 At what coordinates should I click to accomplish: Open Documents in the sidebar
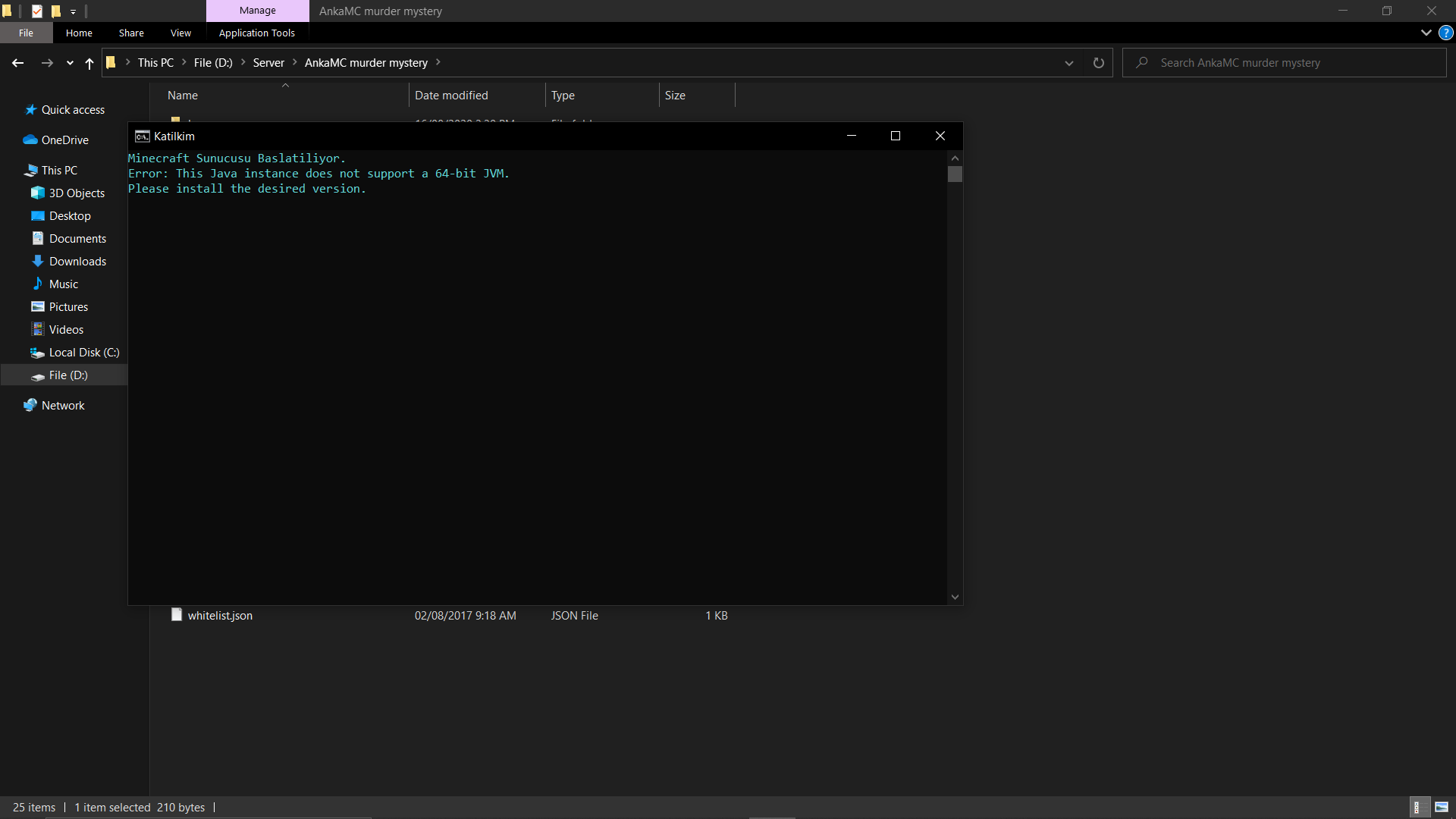[x=77, y=239]
